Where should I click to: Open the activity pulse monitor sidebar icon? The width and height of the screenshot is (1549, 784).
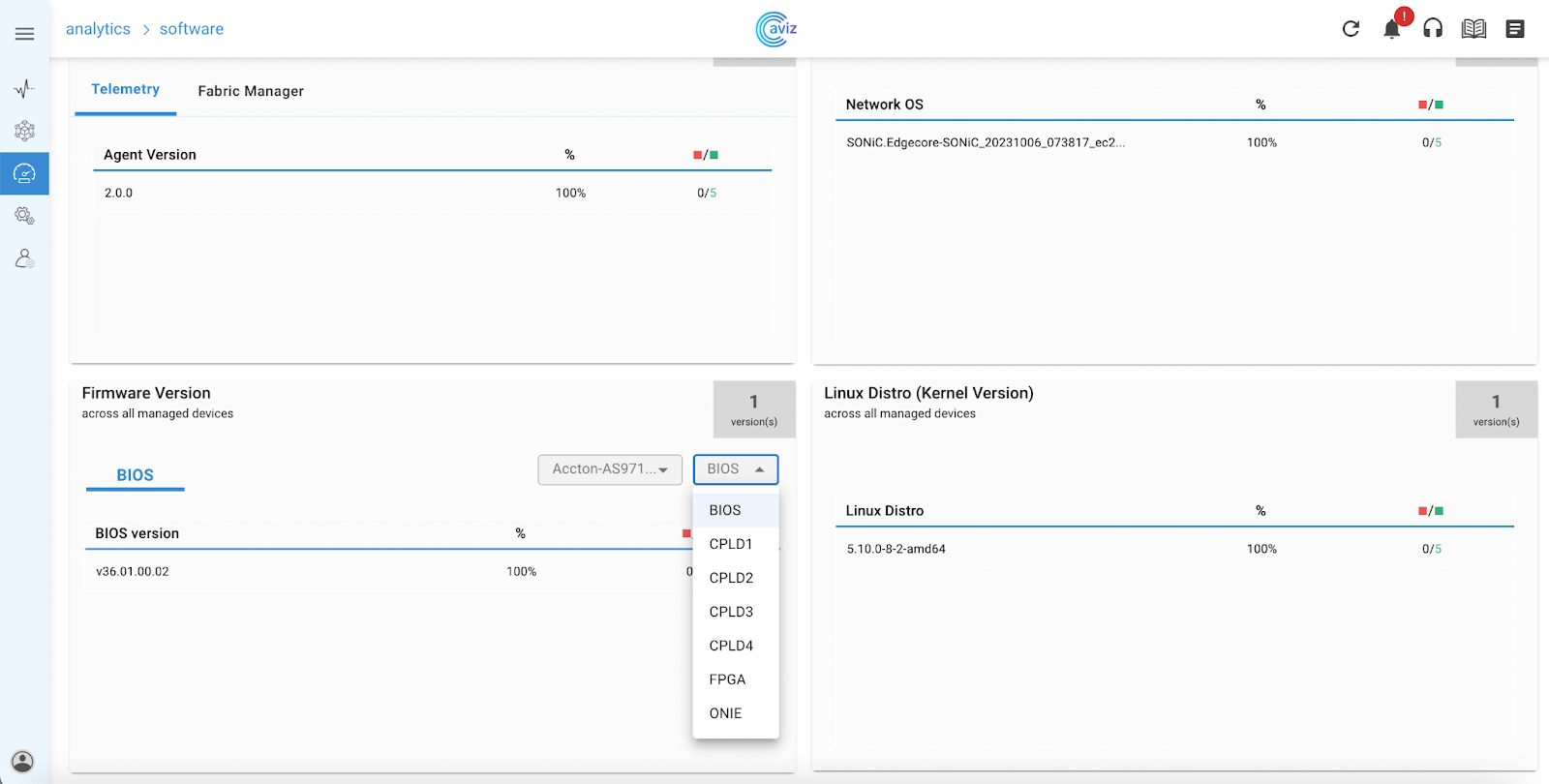[24, 89]
